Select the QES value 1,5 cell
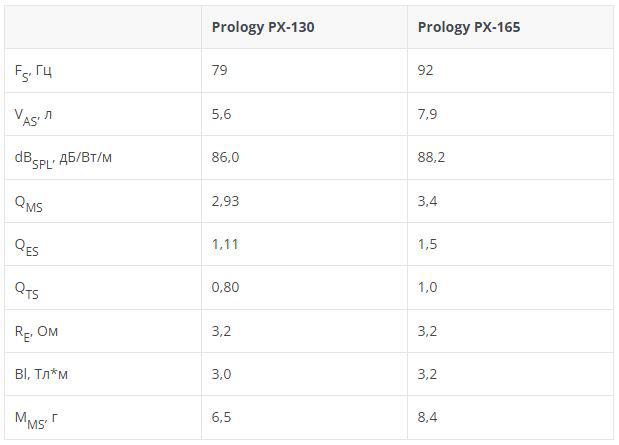This screenshot has height=445, width=619. click(x=427, y=244)
